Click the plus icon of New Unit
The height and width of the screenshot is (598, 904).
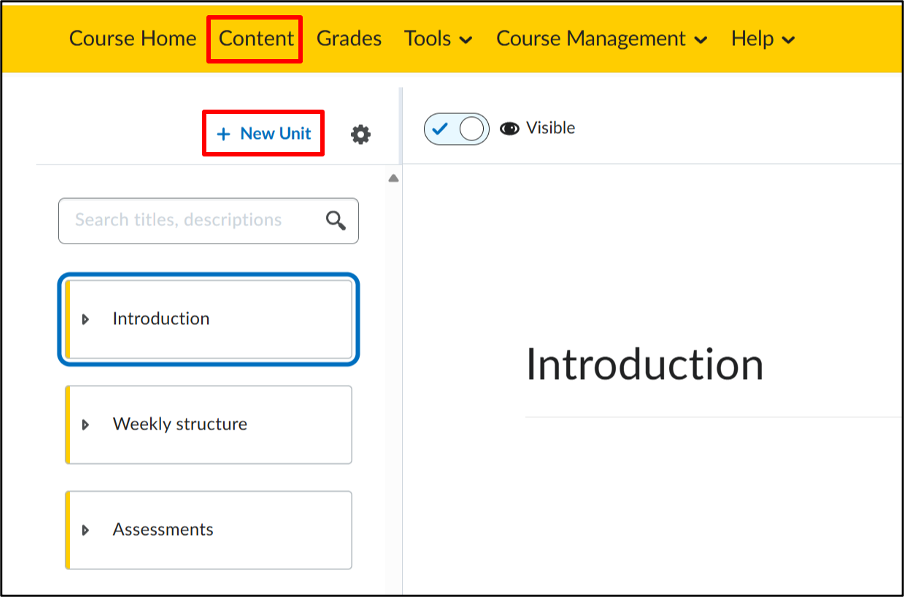223,134
